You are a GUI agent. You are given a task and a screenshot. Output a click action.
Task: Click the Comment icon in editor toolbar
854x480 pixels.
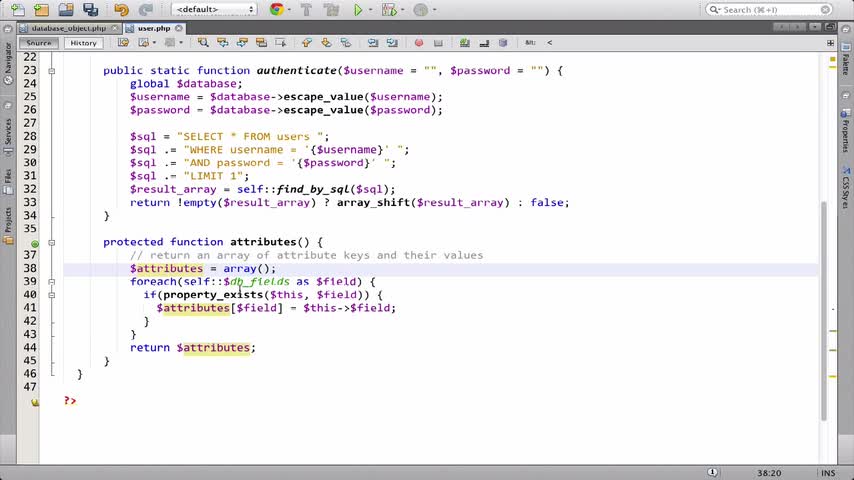(x=465, y=42)
